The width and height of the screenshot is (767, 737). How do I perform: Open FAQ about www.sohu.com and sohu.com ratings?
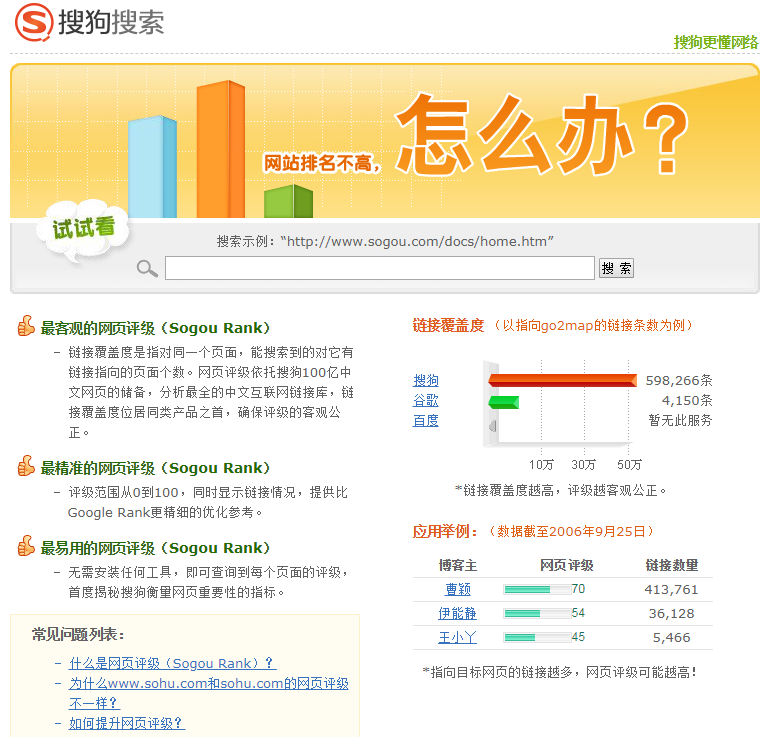209,693
